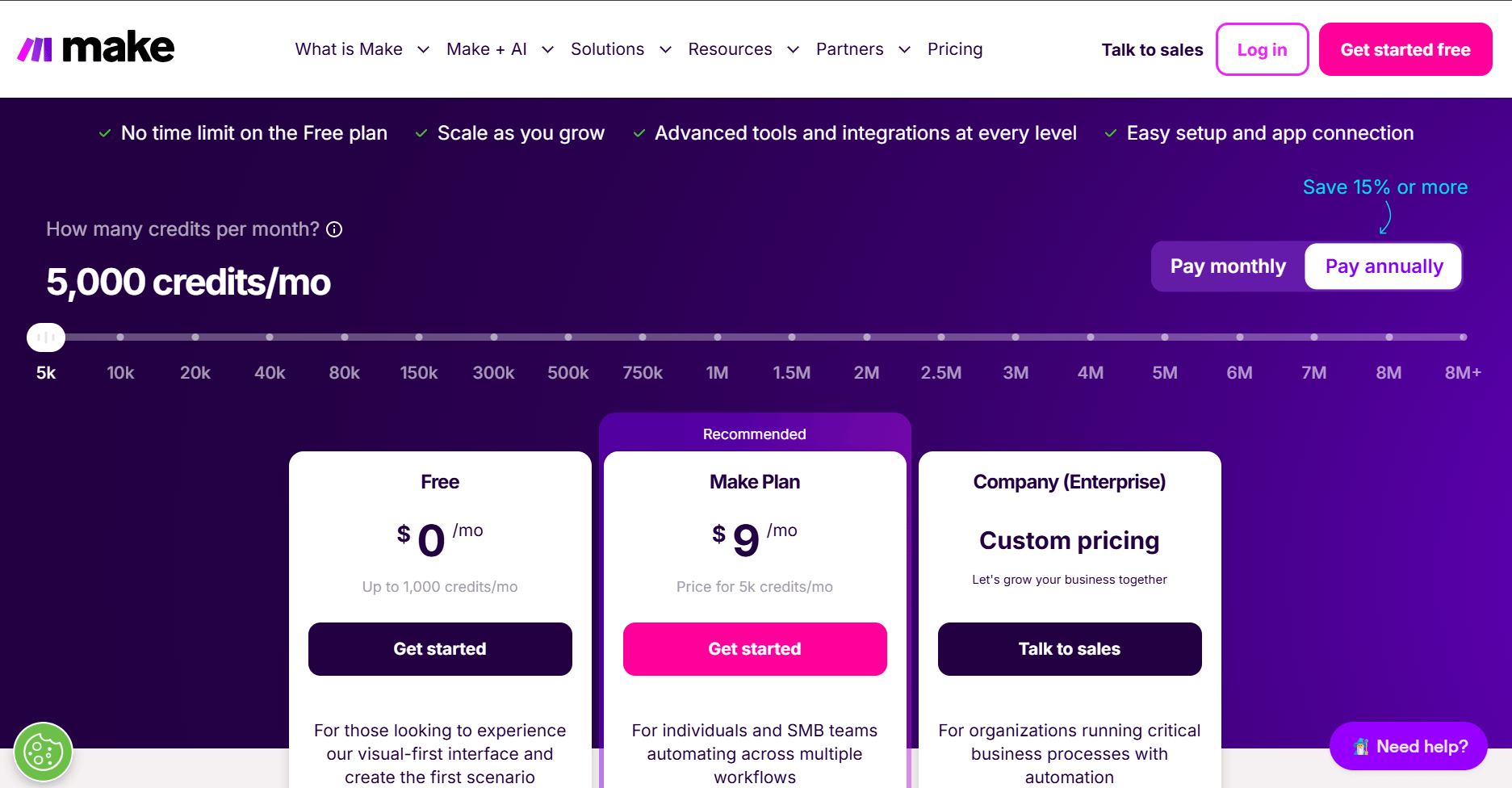Set credits slider to 1M mark

tap(718, 337)
